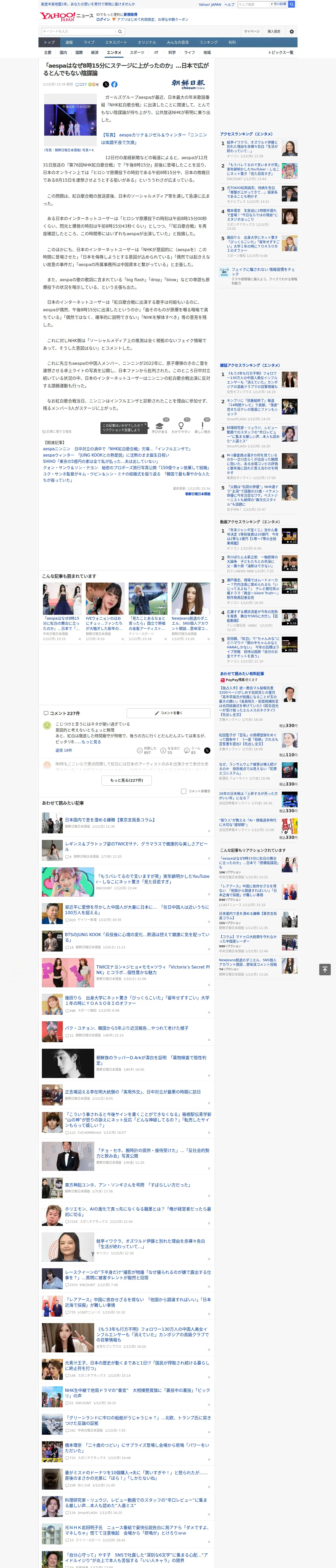Open the ライブ tab in main navigation

[x=89, y=42]
